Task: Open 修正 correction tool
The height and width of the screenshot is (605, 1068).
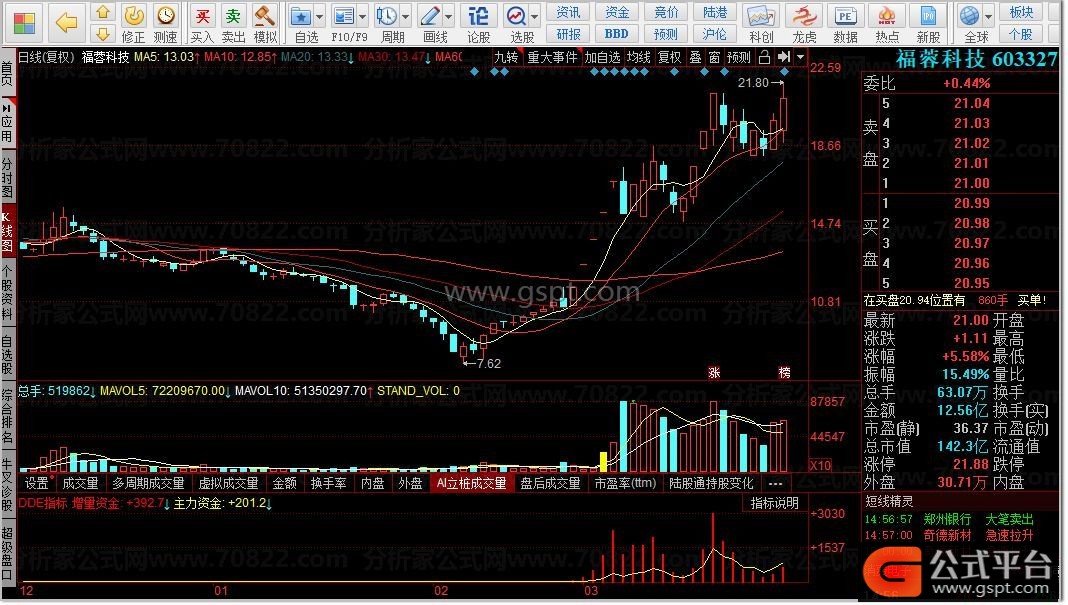Action: 134,23
